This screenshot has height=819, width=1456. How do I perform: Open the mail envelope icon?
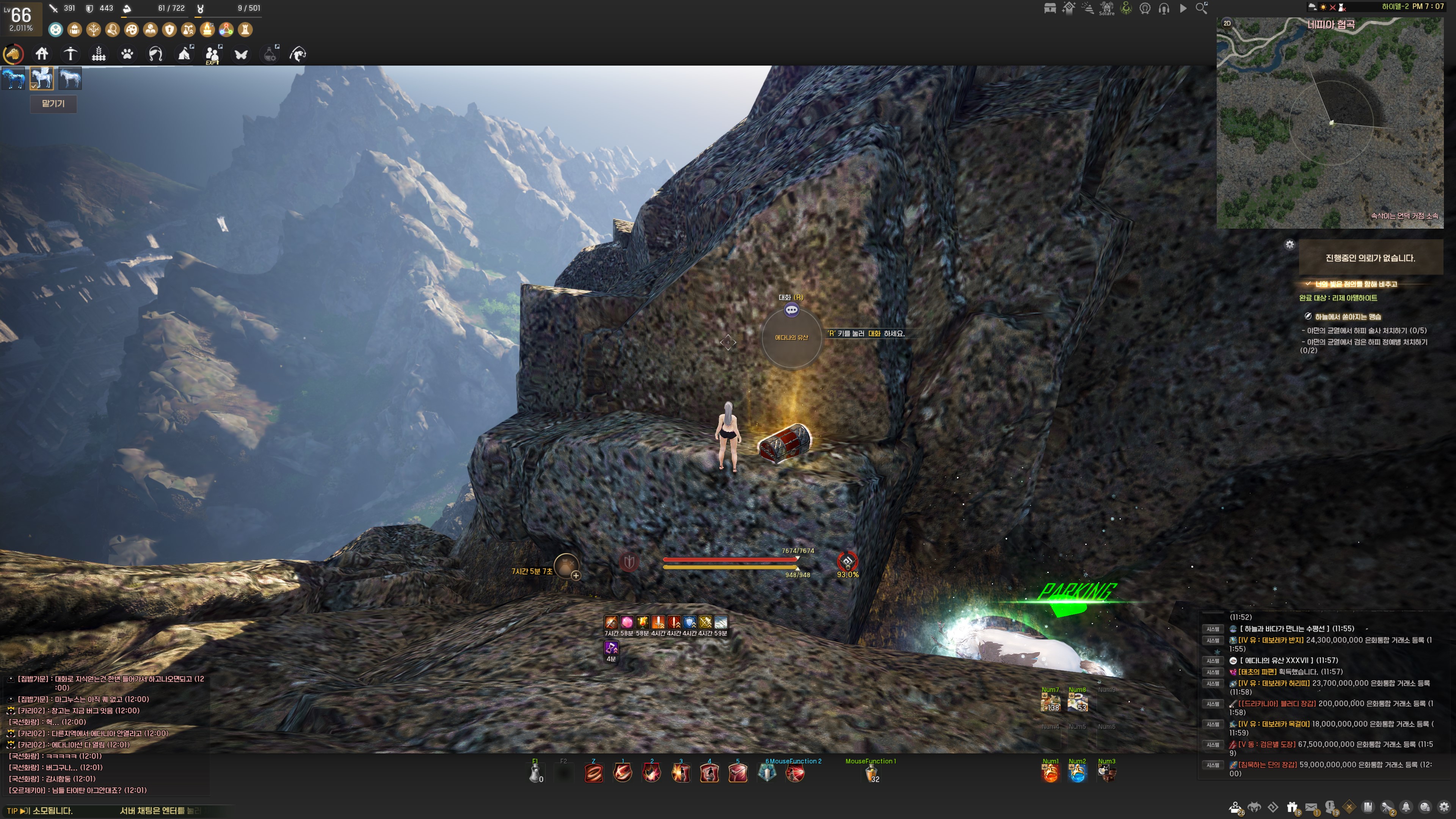1311,807
